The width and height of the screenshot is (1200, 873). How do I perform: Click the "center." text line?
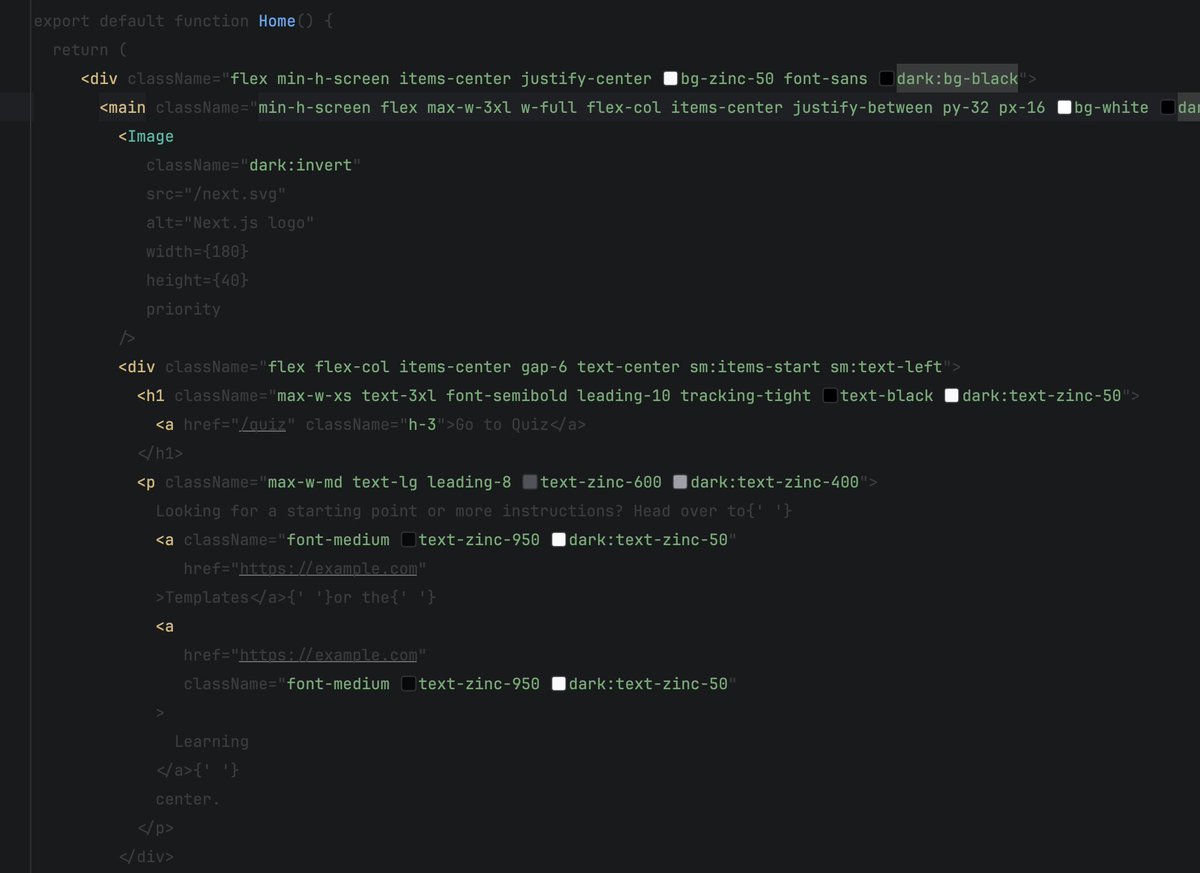[x=188, y=799]
